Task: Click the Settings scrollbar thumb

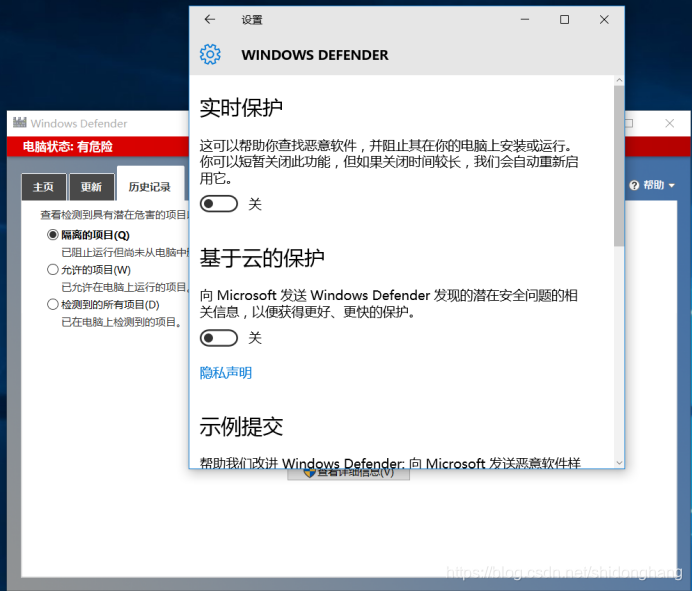Action: click(619, 166)
